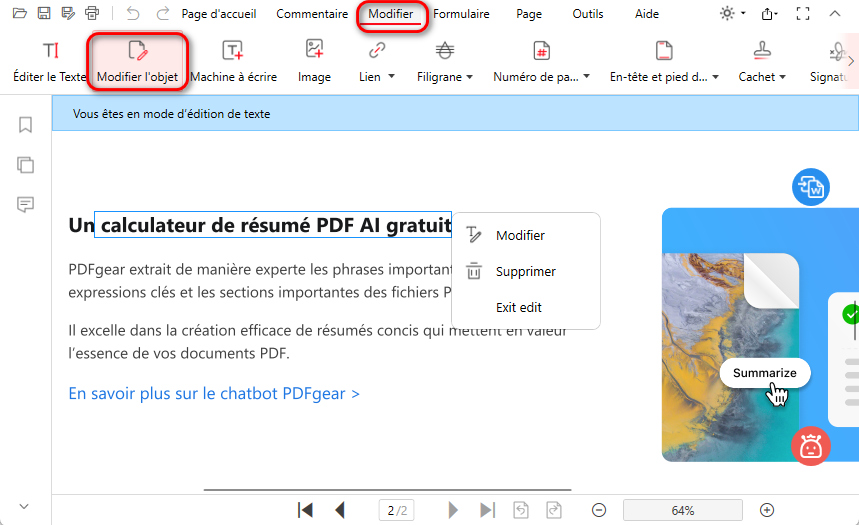Click the En-tête et pied de page icon

[x=664, y=50]
